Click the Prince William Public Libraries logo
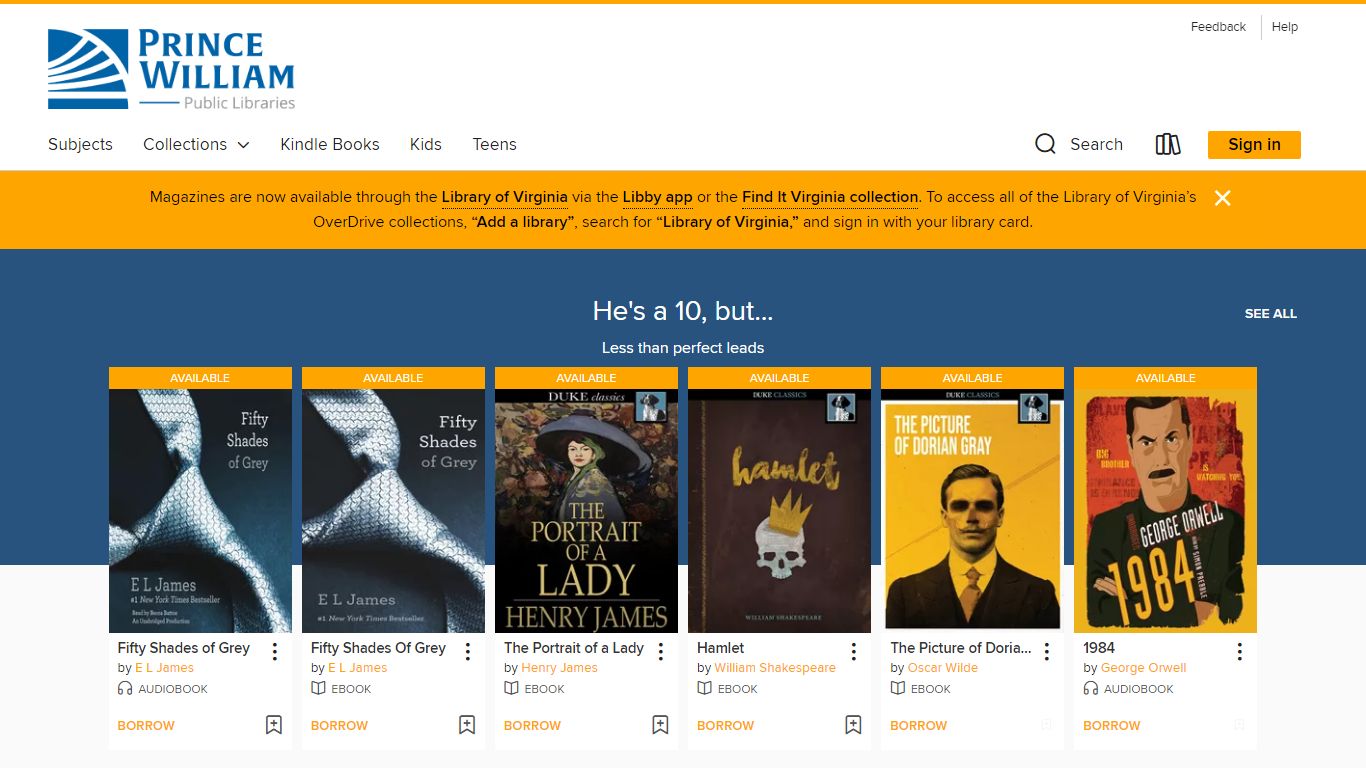1366x768 pixels. point(172,69)
